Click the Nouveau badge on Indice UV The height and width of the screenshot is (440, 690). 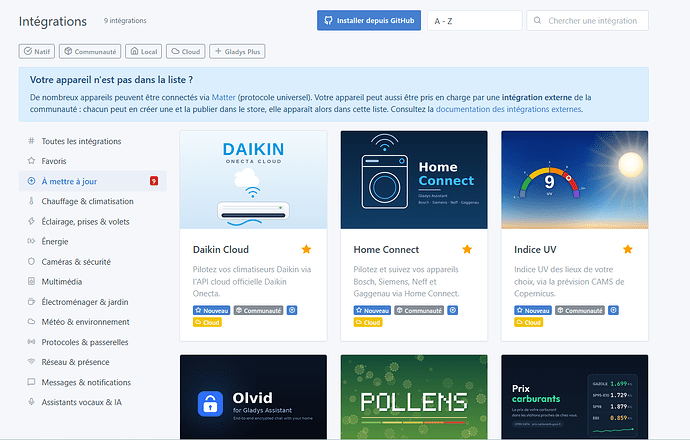click(x=533, y=310)
